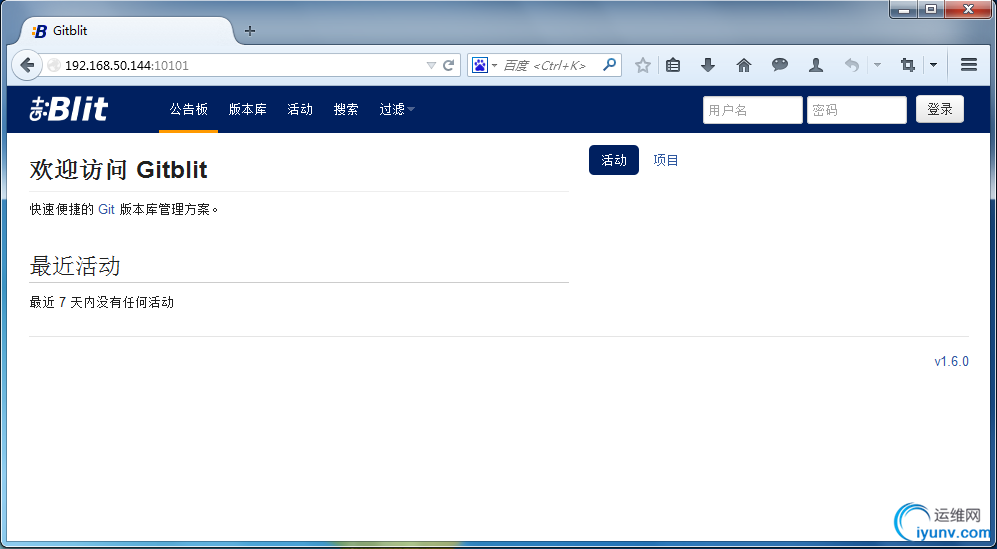The image size is (997, 549).
Task: Open the URL history dropdown arrow
Action: (x=431, y=66)
